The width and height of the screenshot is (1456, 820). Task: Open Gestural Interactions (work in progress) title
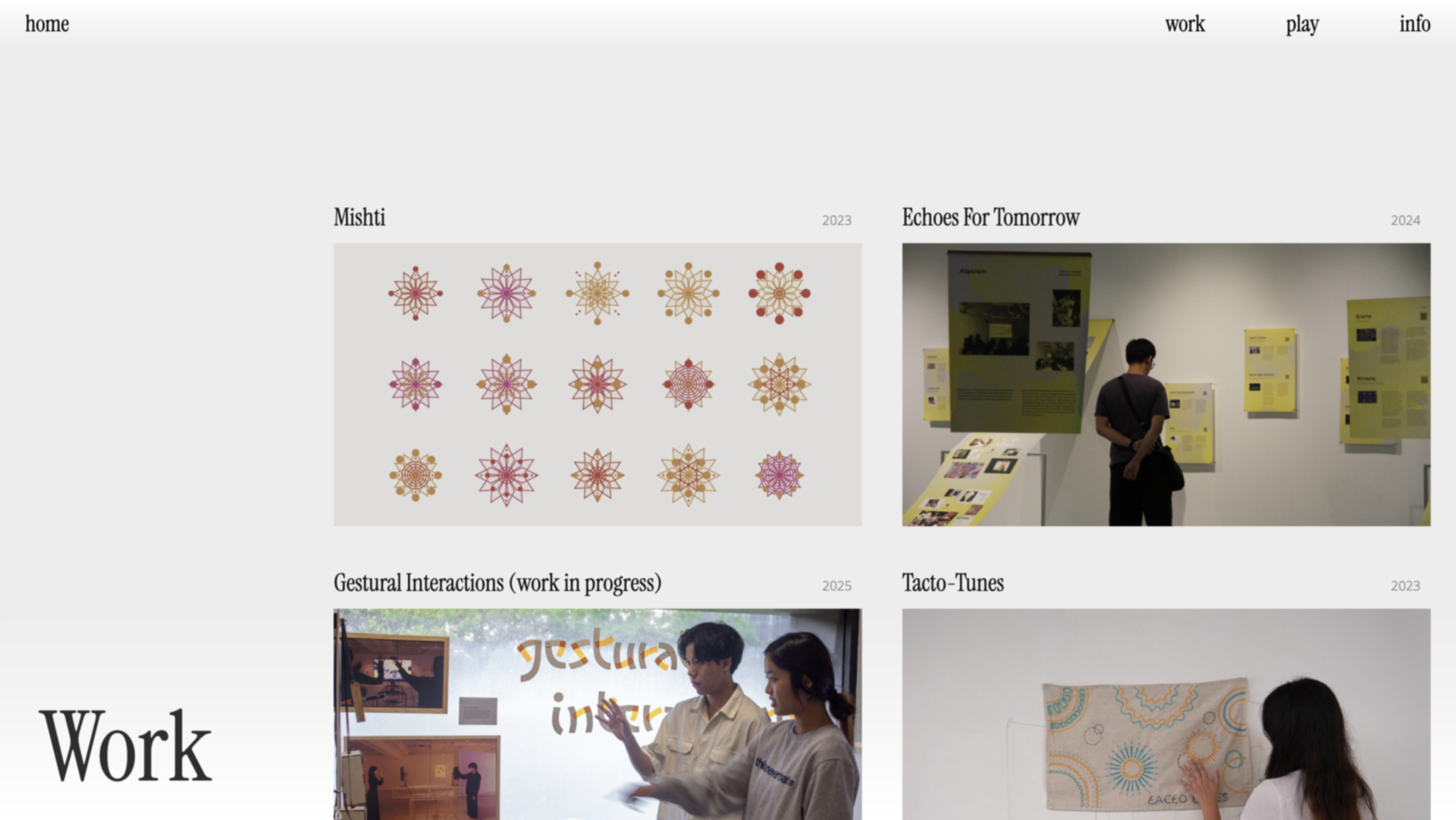click(497, 583)
